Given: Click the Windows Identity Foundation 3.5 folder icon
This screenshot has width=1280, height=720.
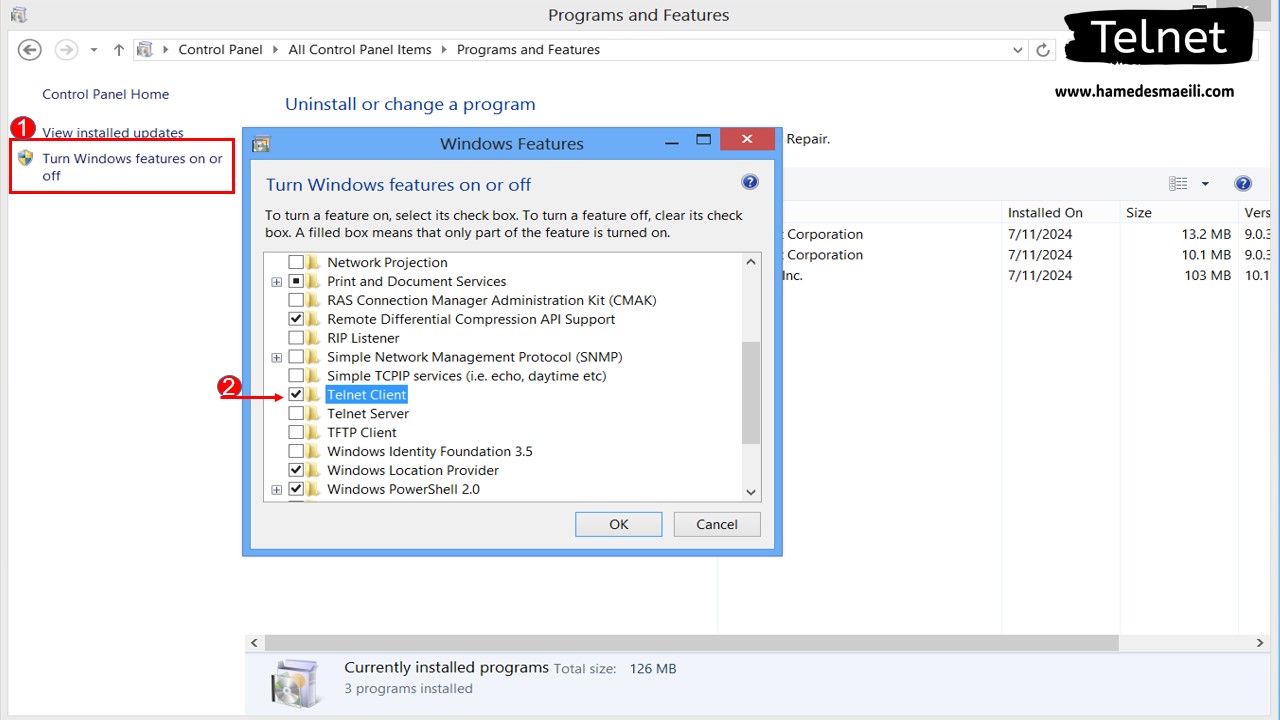Looking at the screenshot, I should coord(314,451).
